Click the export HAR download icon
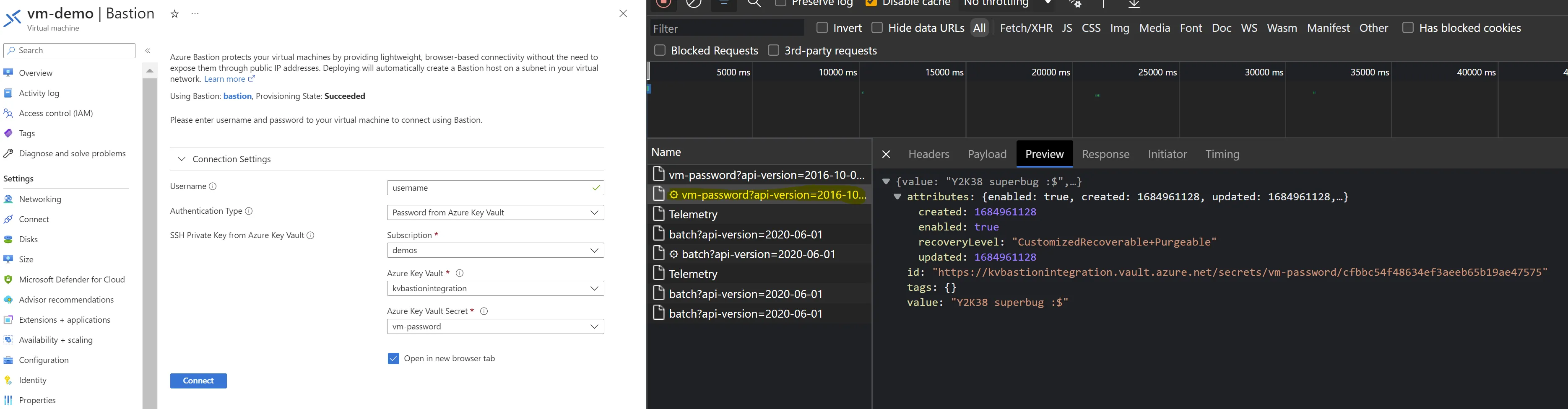Image resolution: width=1568 pixels, height=409 pixels. pos(1134,4)
